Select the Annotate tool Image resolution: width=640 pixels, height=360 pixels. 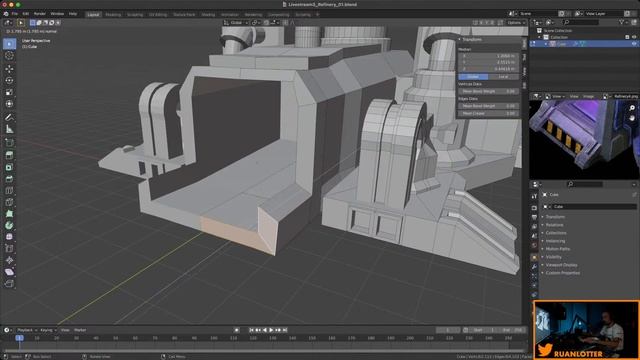click(9, 118)
